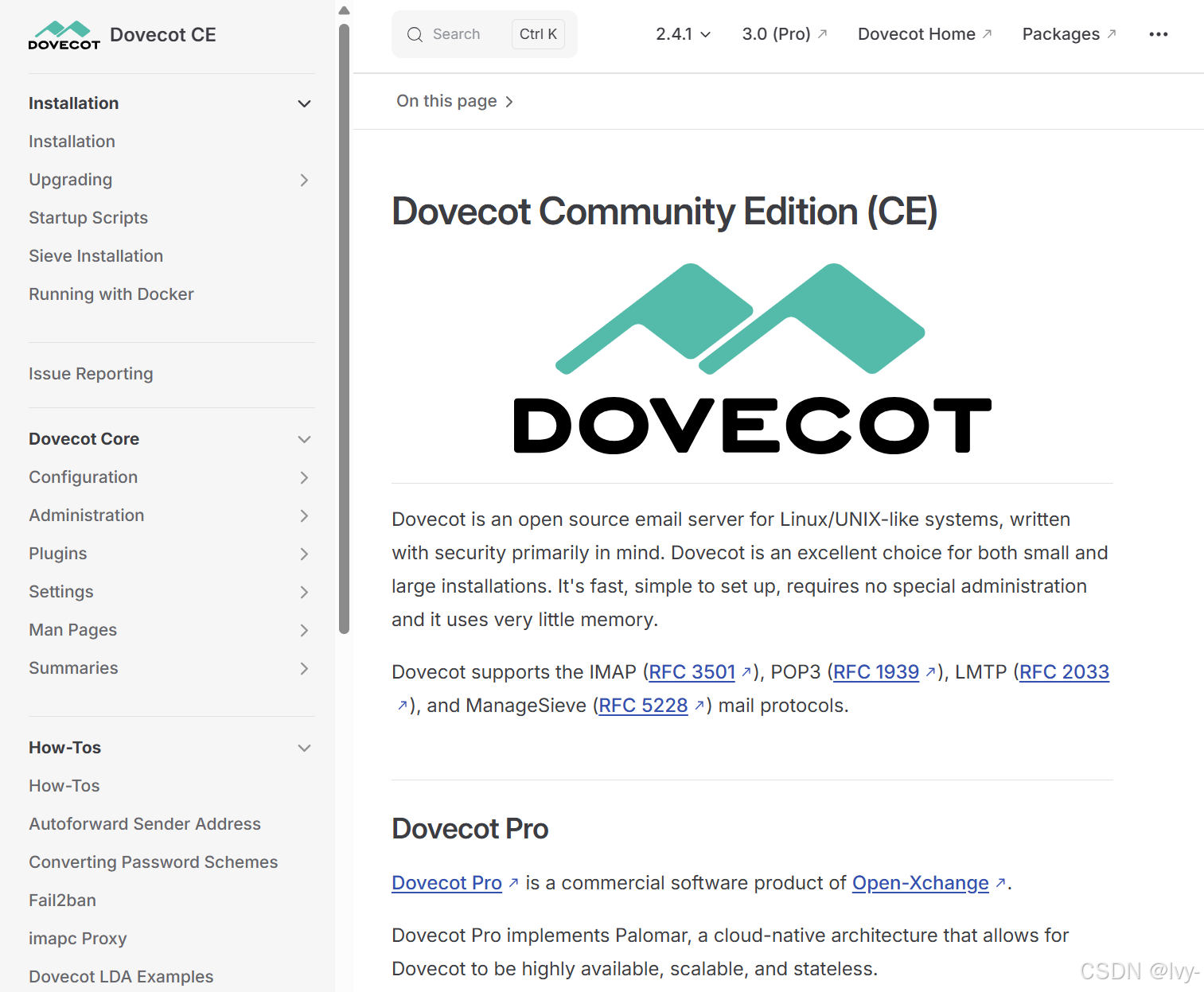
Task: Collapse the How-Tos section chevron
Action: (304, 748)
